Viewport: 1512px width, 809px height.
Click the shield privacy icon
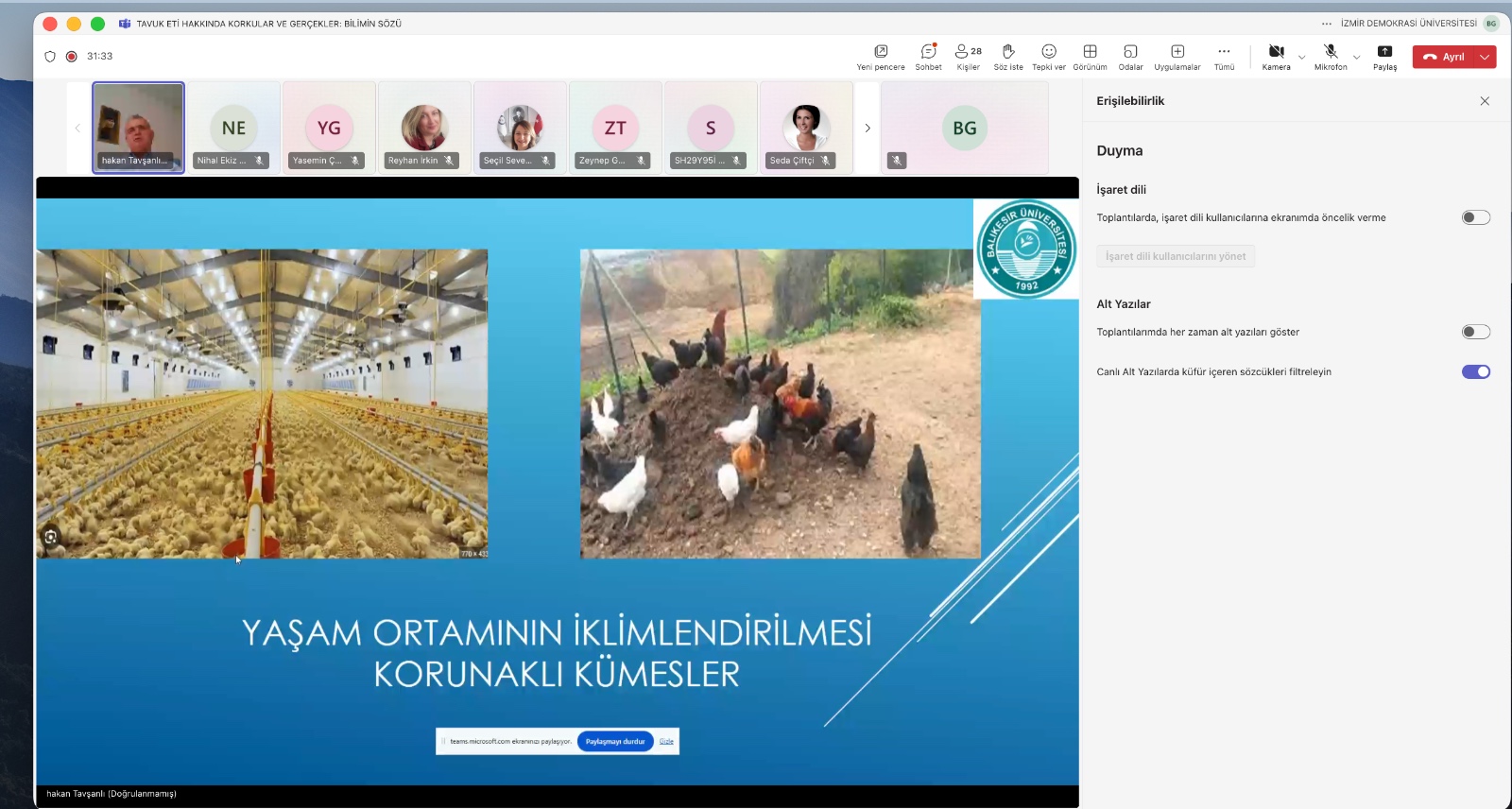point(50,57)
